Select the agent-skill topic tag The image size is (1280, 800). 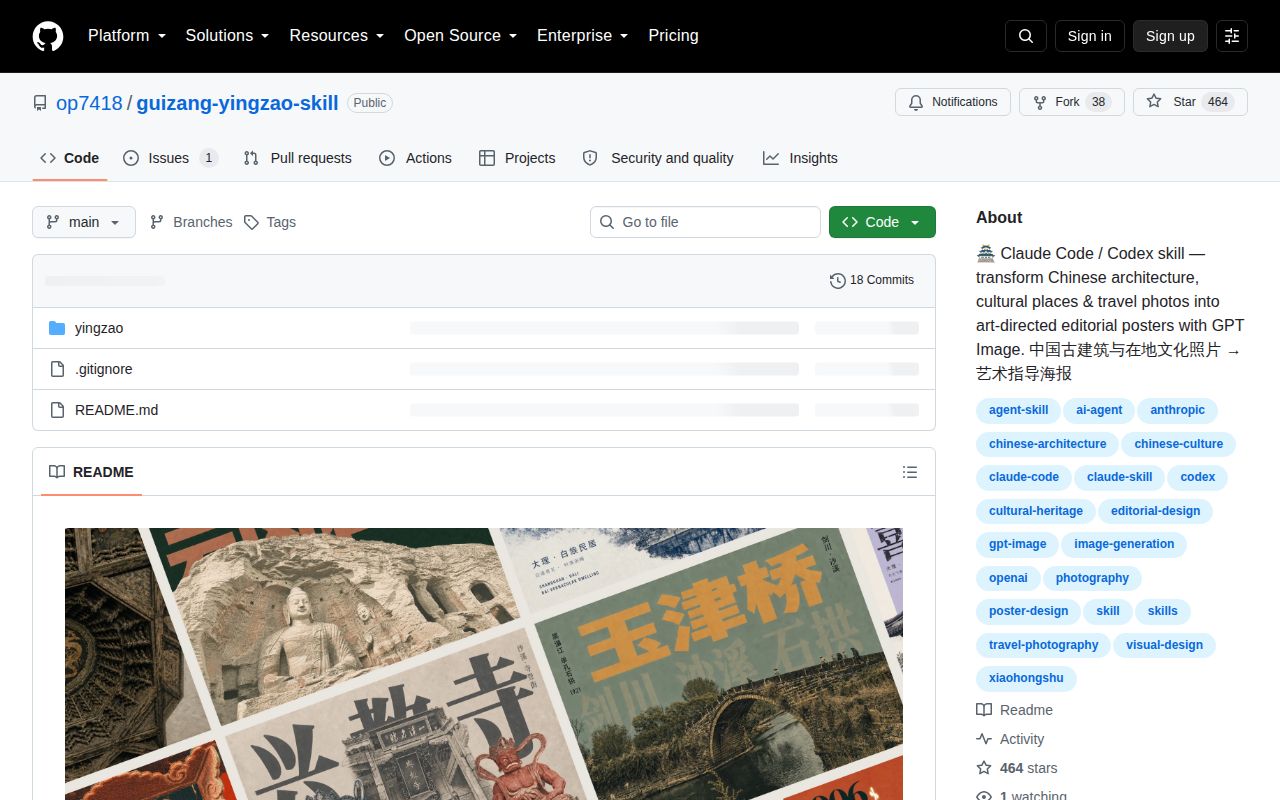click(x=1018, y=410)
